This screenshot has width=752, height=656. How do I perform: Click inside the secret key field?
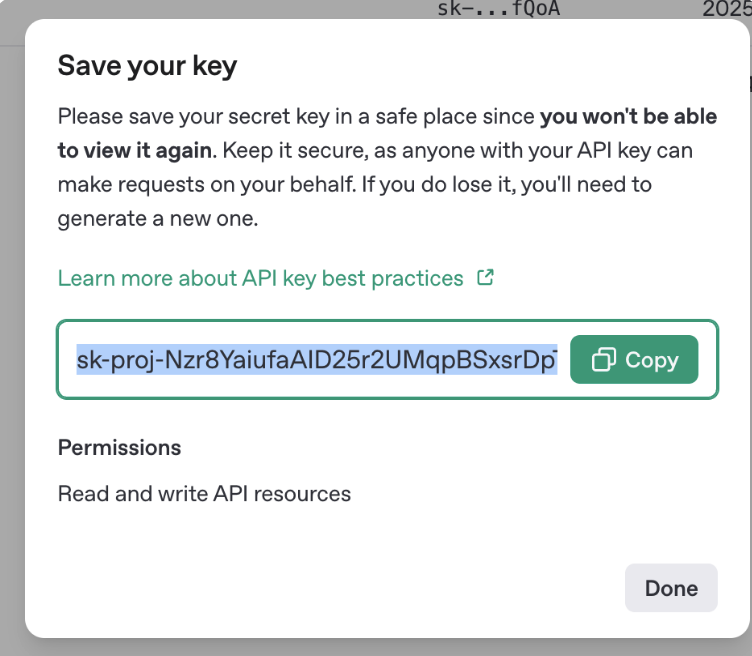click(x=316, y=360)
